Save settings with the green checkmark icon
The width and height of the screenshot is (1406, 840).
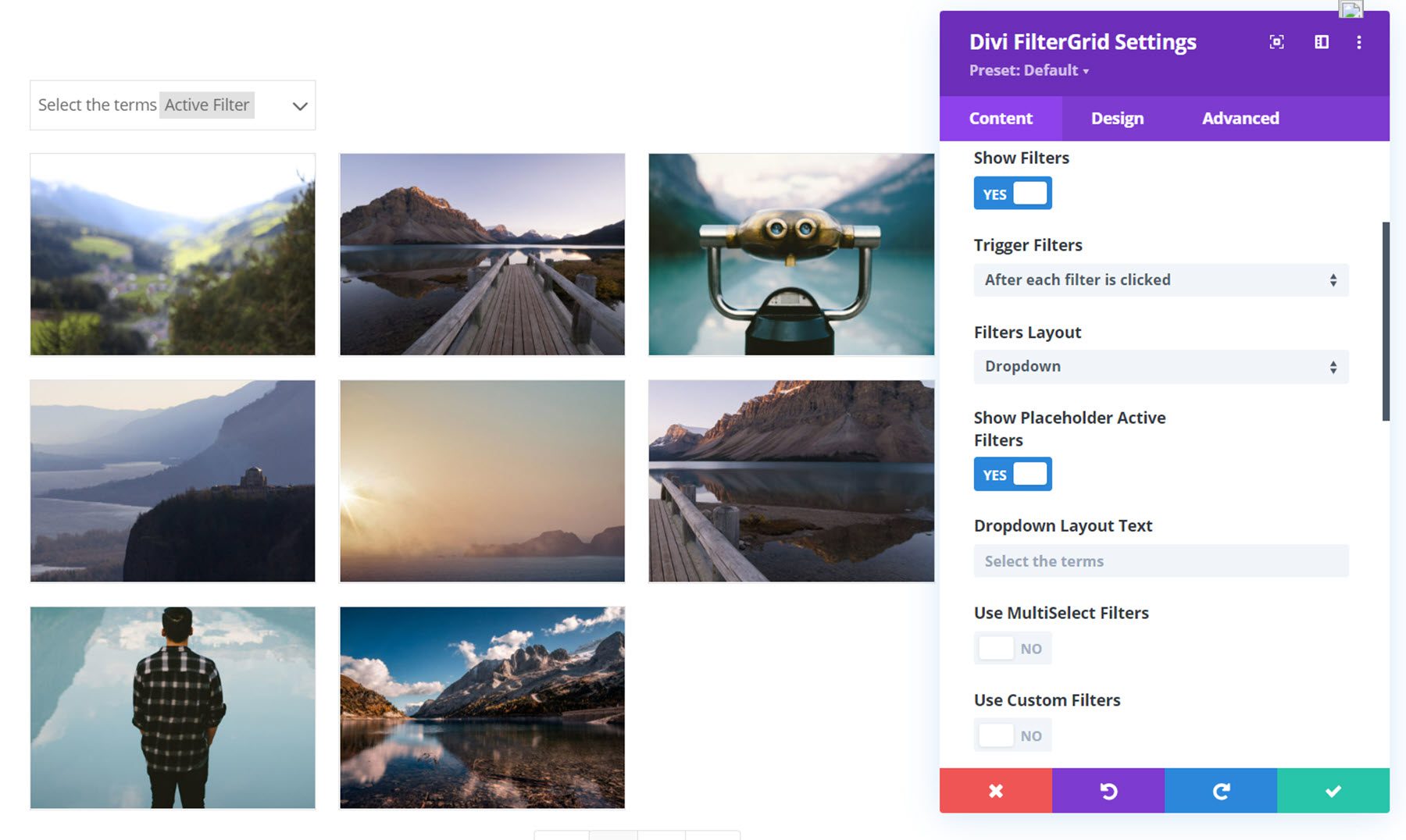pos(1333,790)
